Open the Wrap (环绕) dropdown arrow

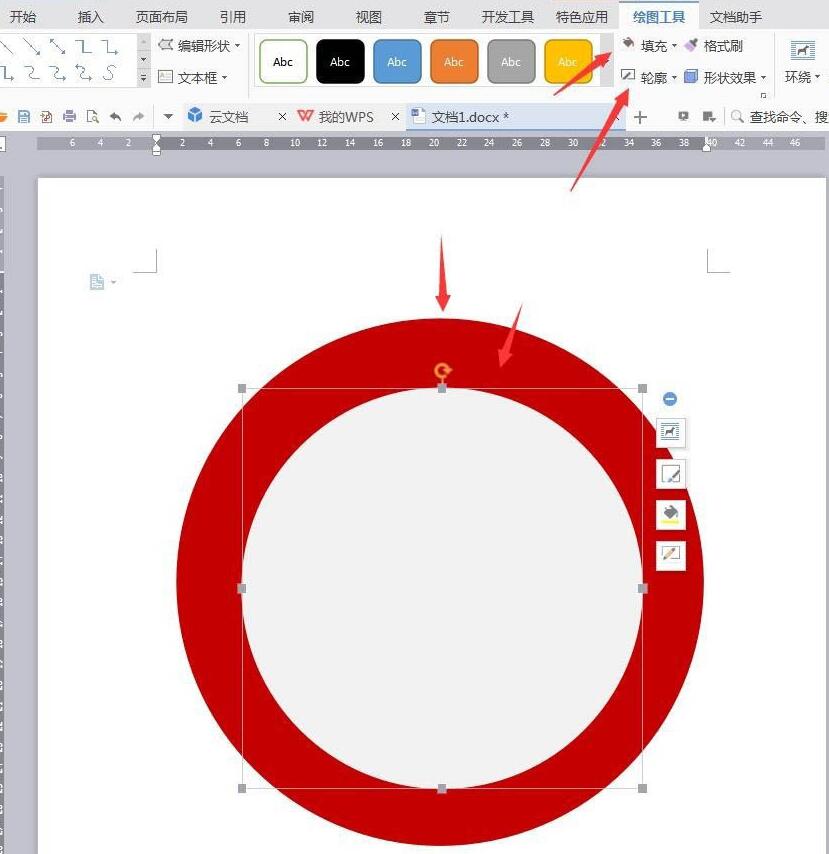(x=818, y=76)
